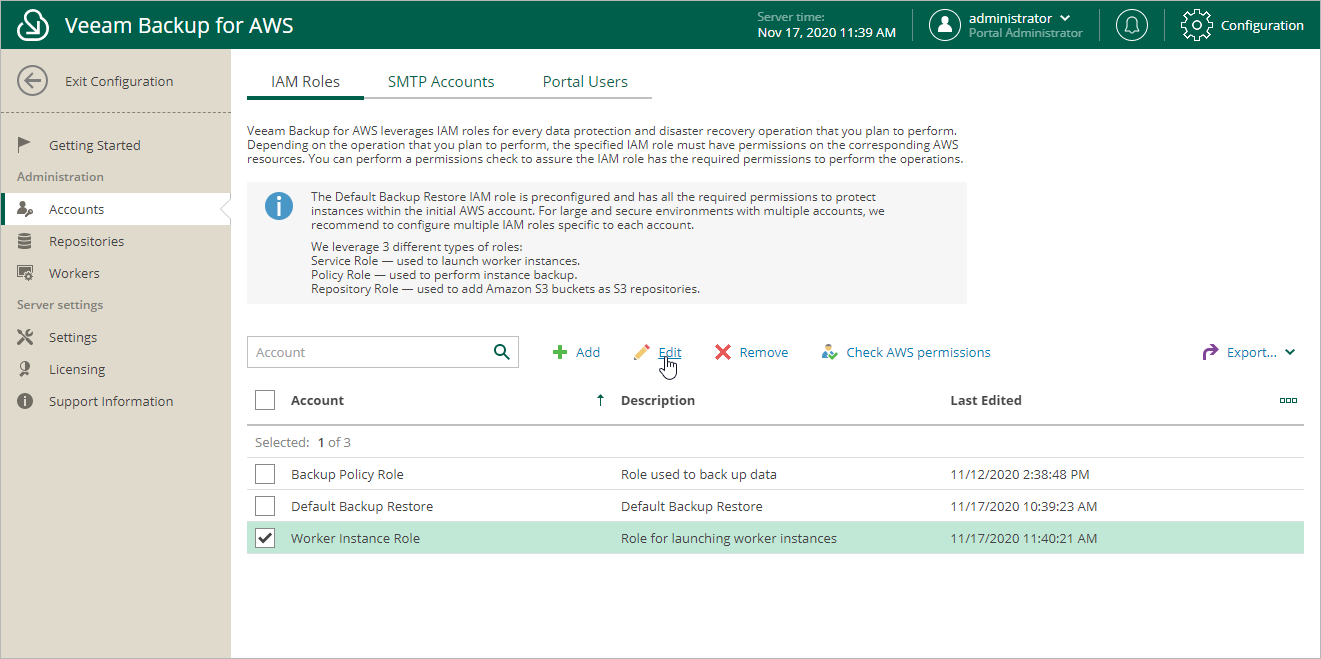Click the Getting Started flag icon
The image size is (1321, 659).
26,145
